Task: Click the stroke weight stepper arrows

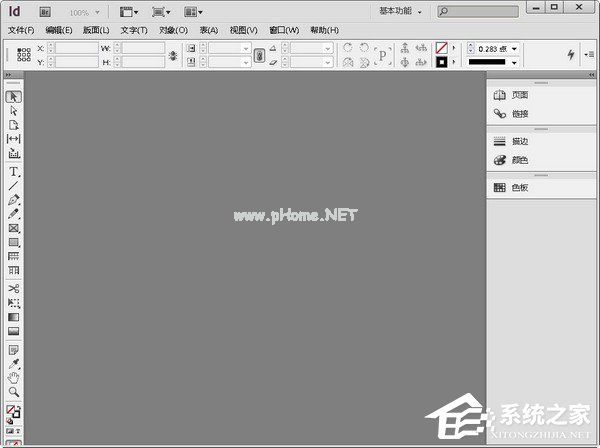Action: point(471,49)
